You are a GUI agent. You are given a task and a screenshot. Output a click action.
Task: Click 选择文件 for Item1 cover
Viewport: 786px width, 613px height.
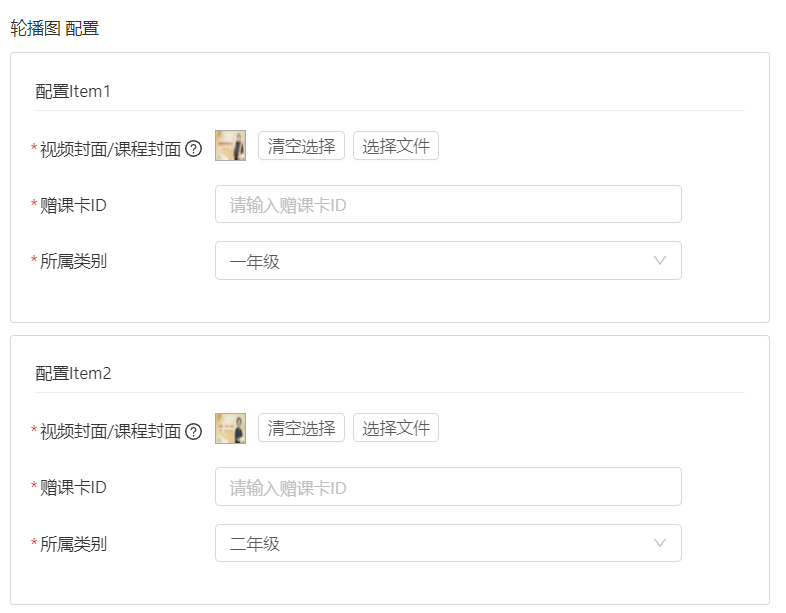396,146
